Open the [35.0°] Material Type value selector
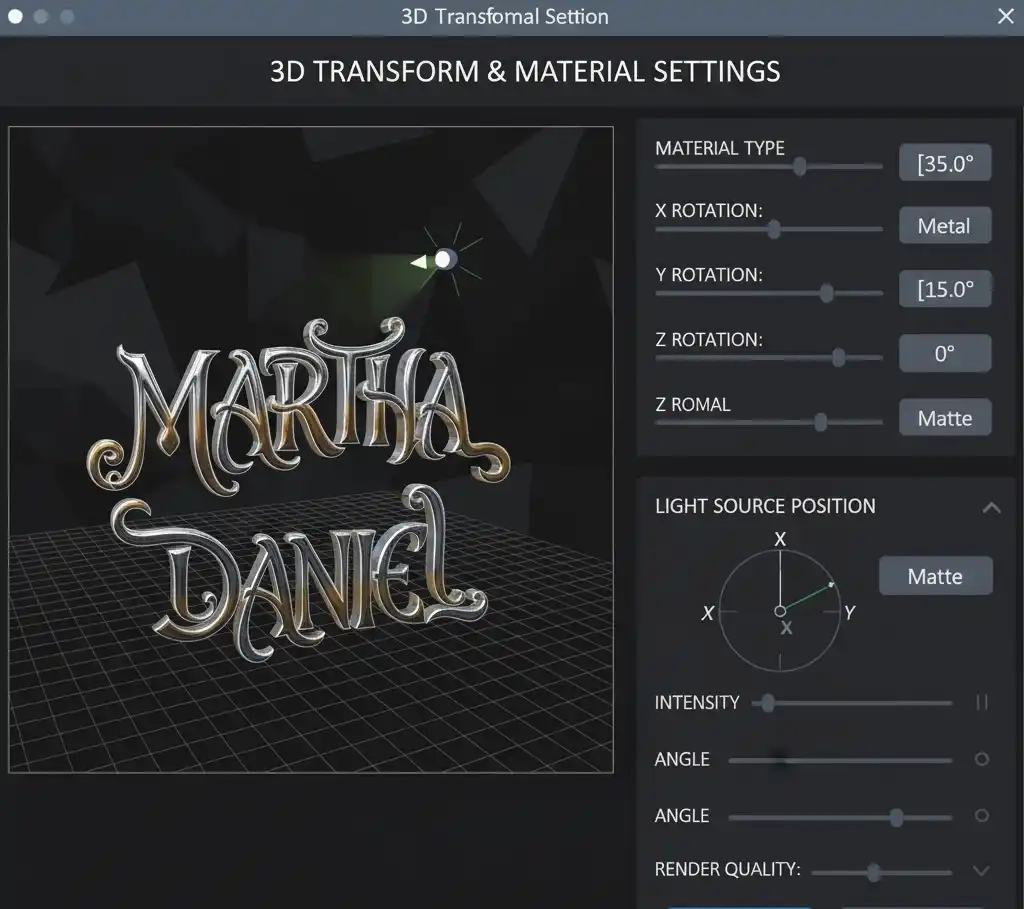 [944, 162]
